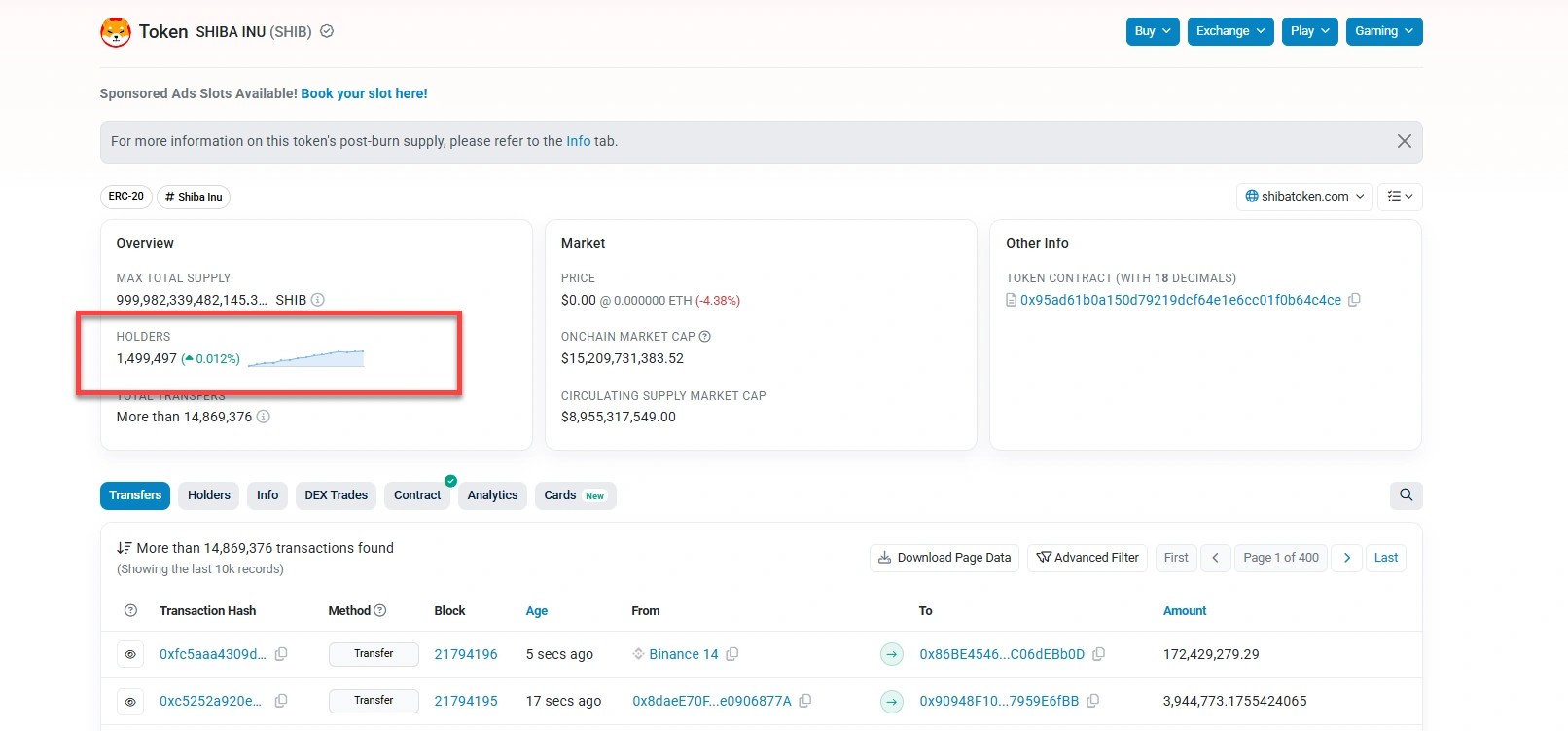Open recipient address 0x90948F10...7959E6fBB

[999, 701]
